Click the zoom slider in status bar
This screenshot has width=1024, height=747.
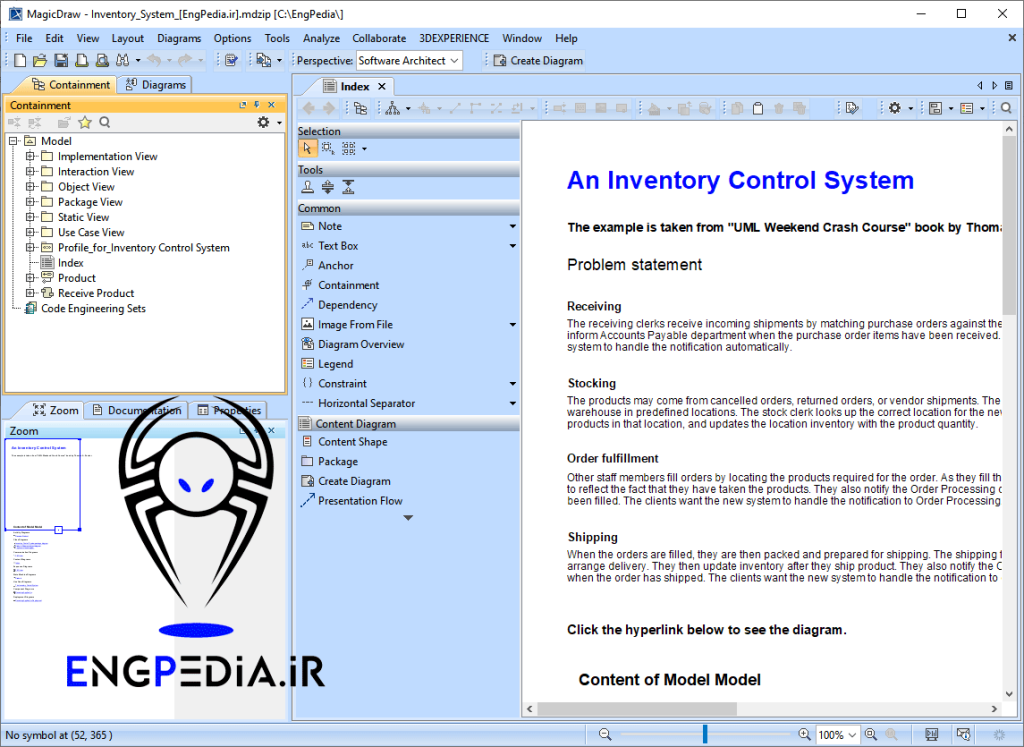(705, 735)
